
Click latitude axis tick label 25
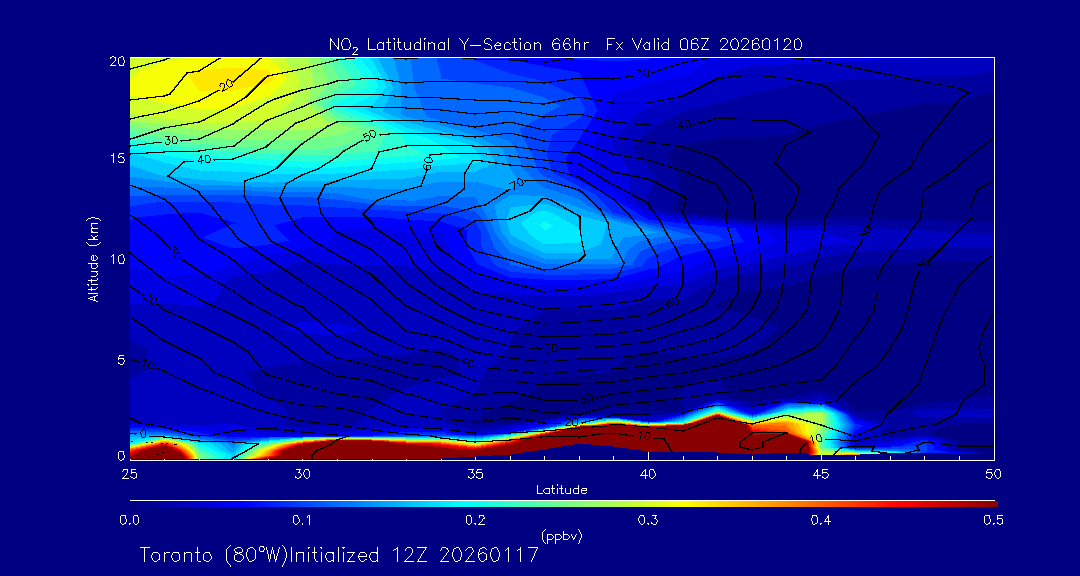pyautogui.click(x=129, y=474)
